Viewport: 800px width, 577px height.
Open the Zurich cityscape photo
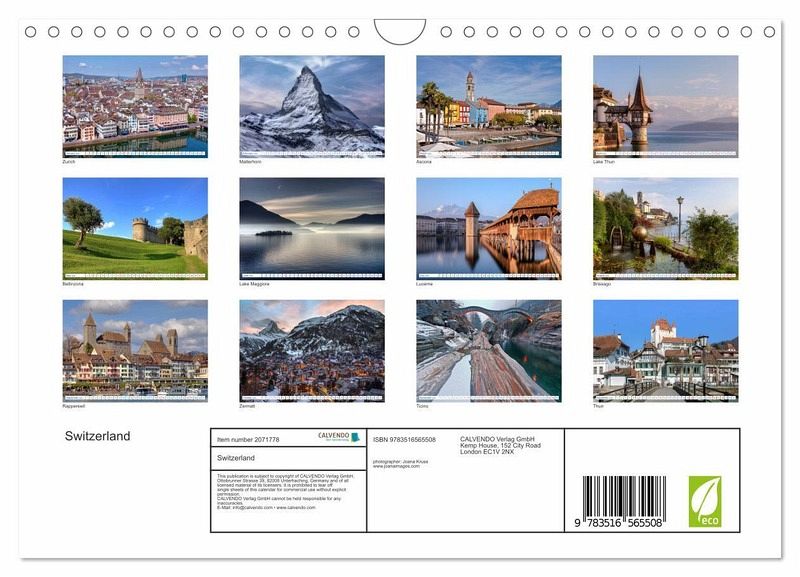(x=135, y=105)
